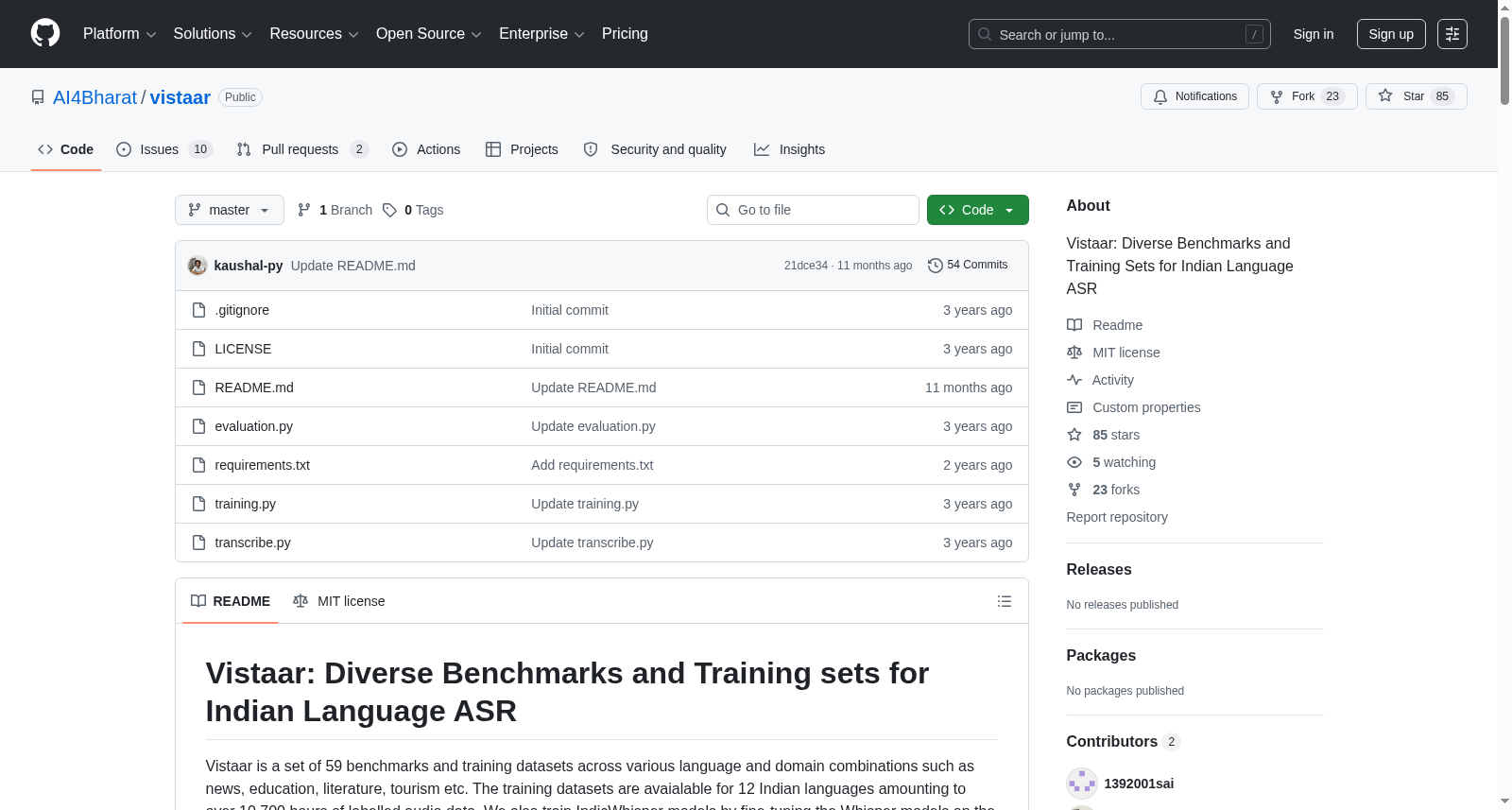Click the Sign in link
The height and width of the screenshot is (810, 1512).
(1314, 34)
